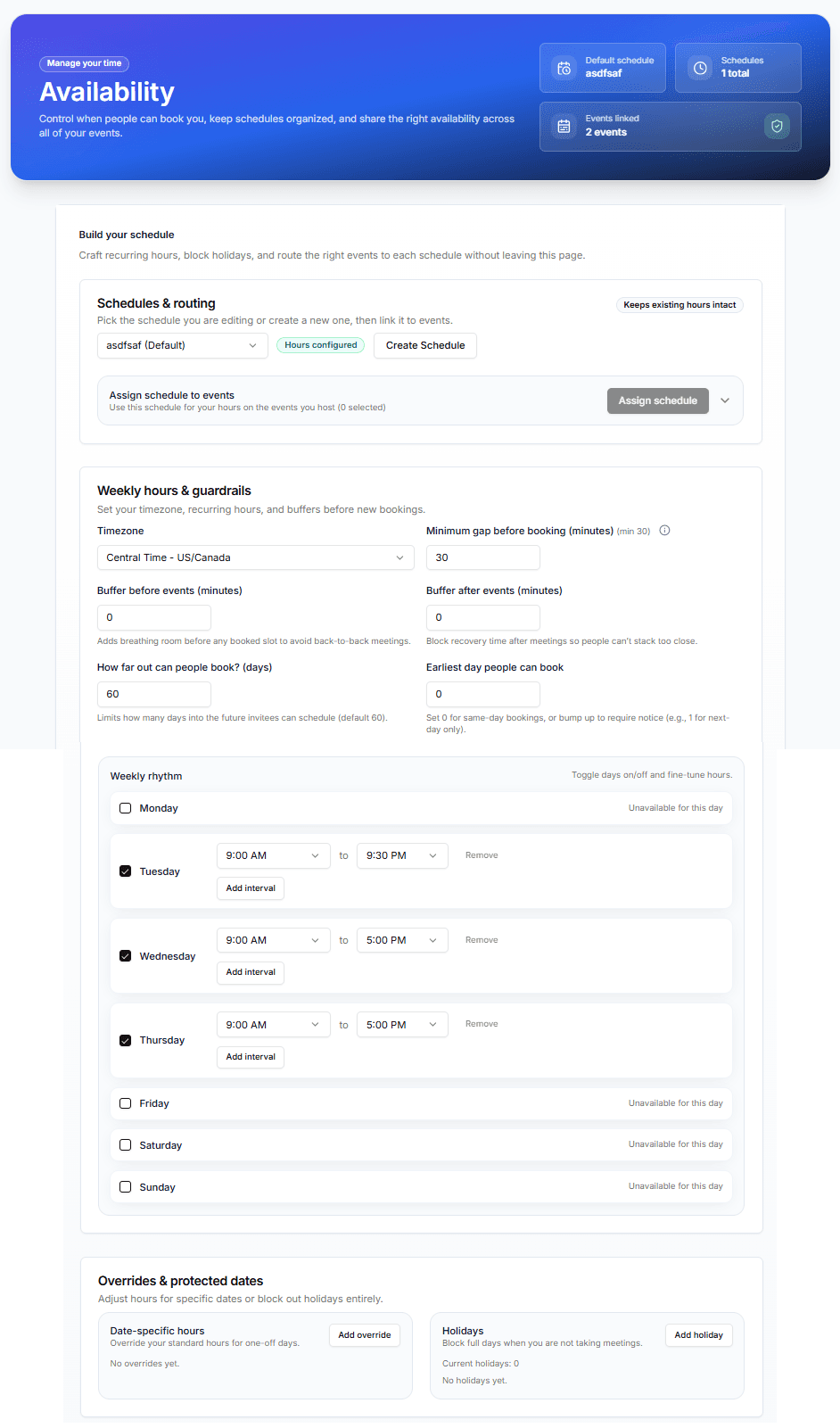
Task: Focus the Buffer before events input field
Action: (x=154, y=617)
